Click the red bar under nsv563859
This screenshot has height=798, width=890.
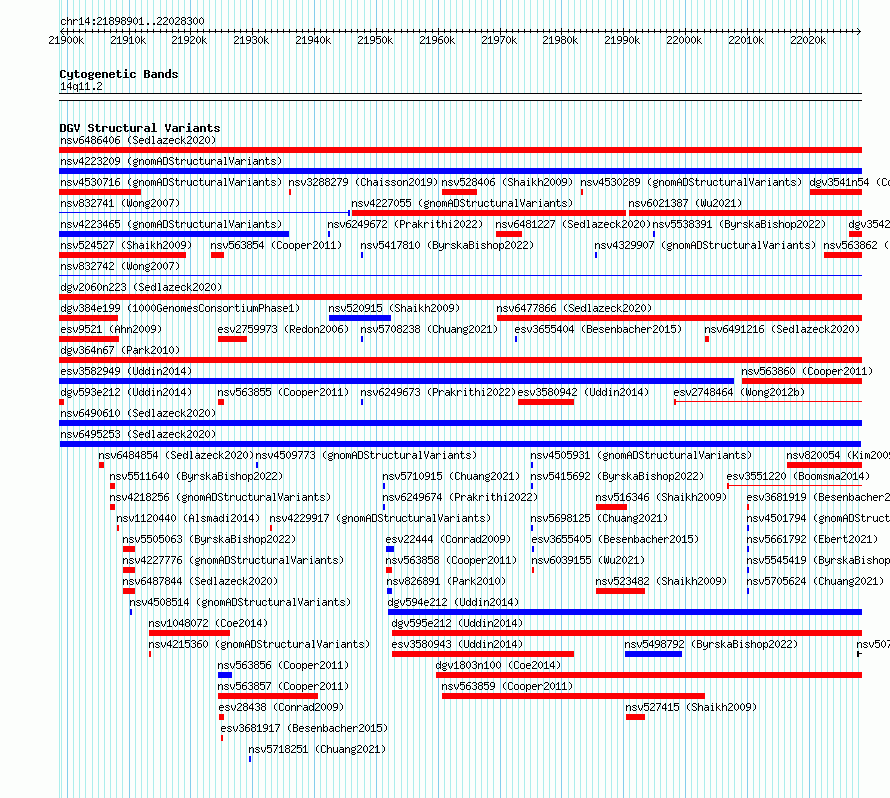[573, 696]
